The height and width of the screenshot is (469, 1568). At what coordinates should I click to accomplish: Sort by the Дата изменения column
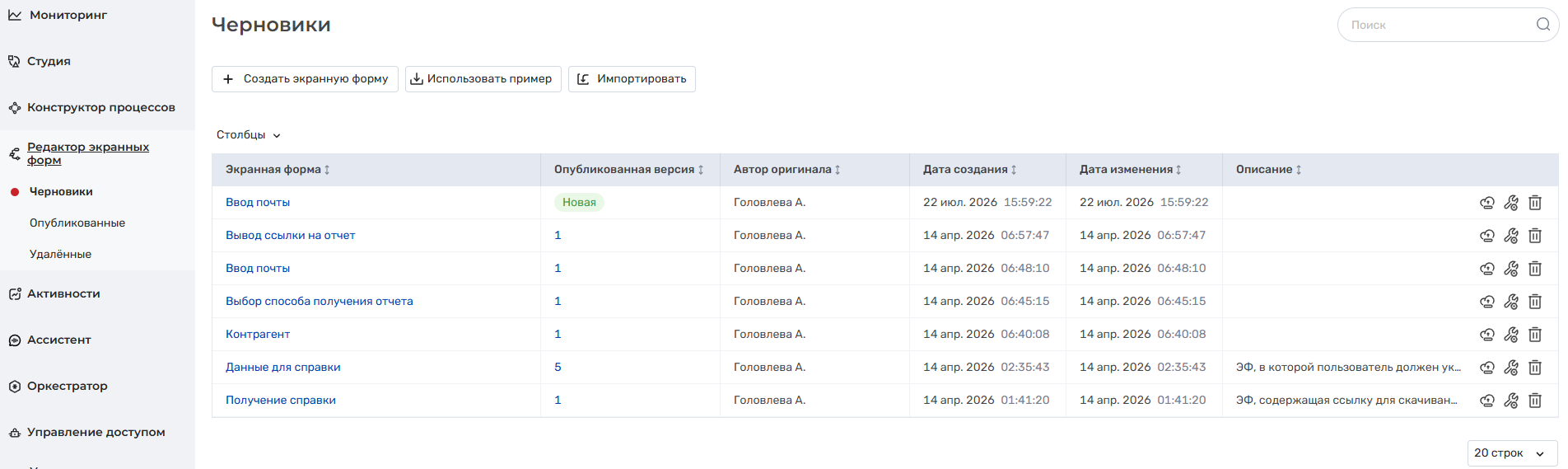[1131, 170]
